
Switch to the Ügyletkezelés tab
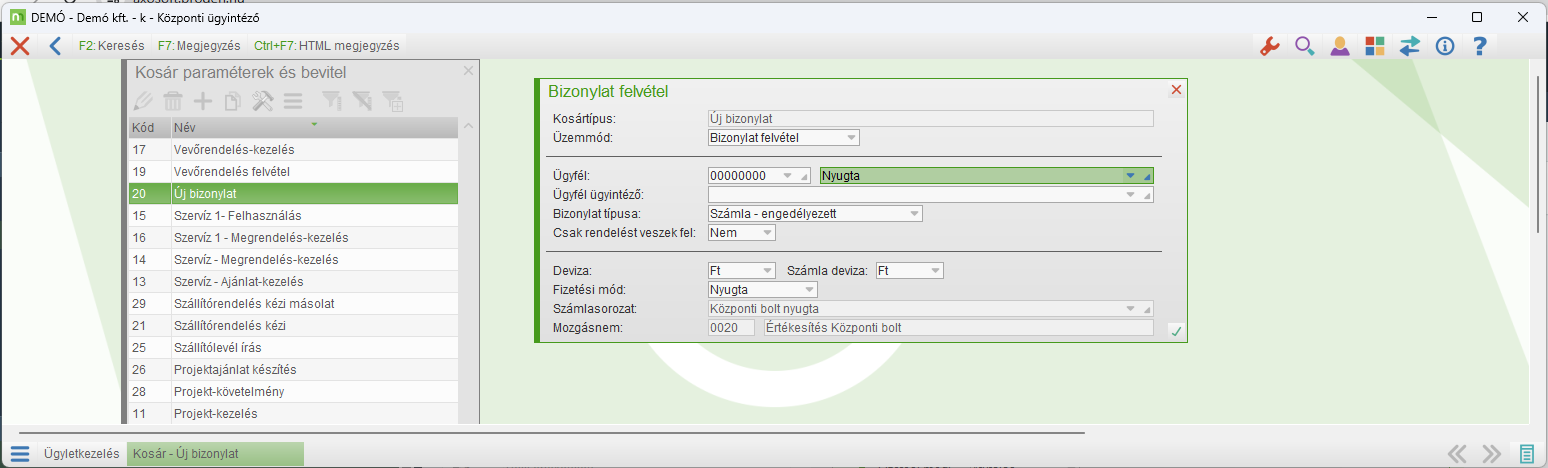[81, 454]
